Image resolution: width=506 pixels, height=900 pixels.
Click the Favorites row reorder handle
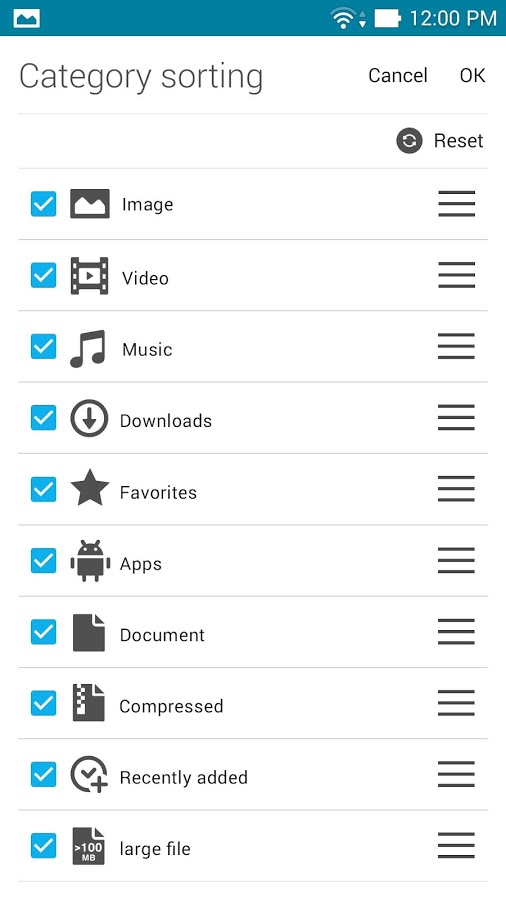tap(457, 489)
